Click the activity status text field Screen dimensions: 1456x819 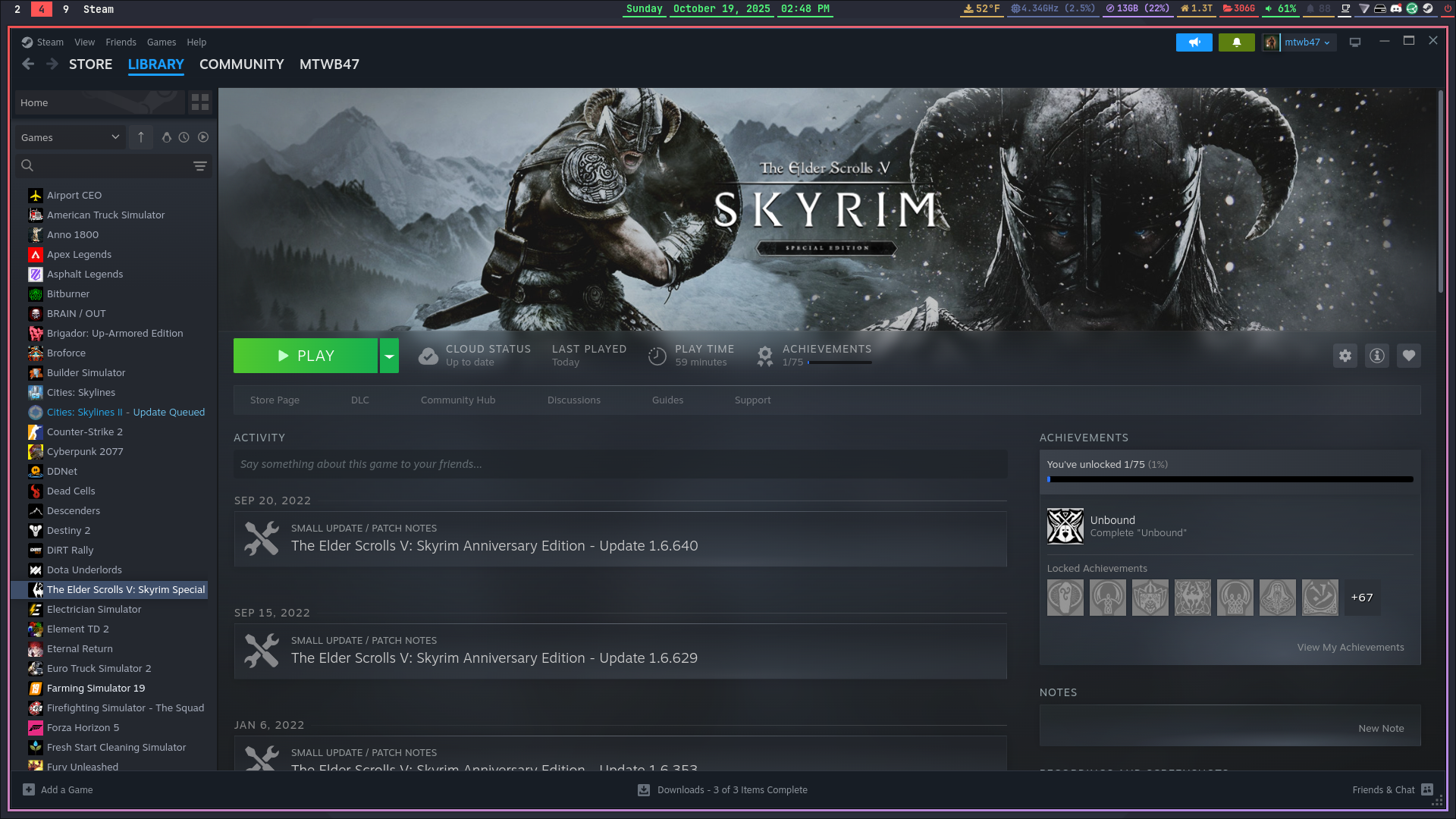coord(620,464)
